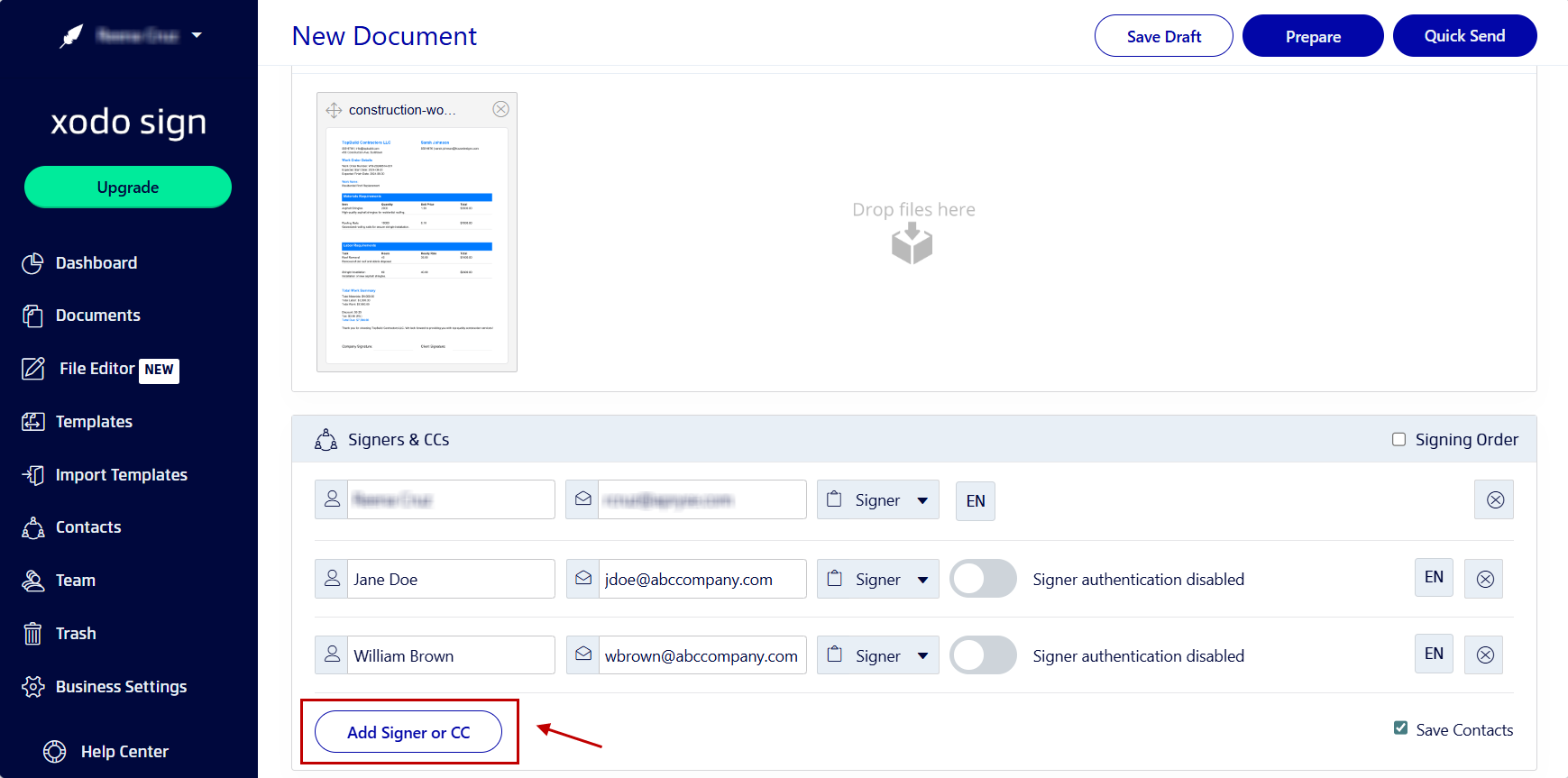Remove Jane Doe with X icon

click(x=1484, y=579)
